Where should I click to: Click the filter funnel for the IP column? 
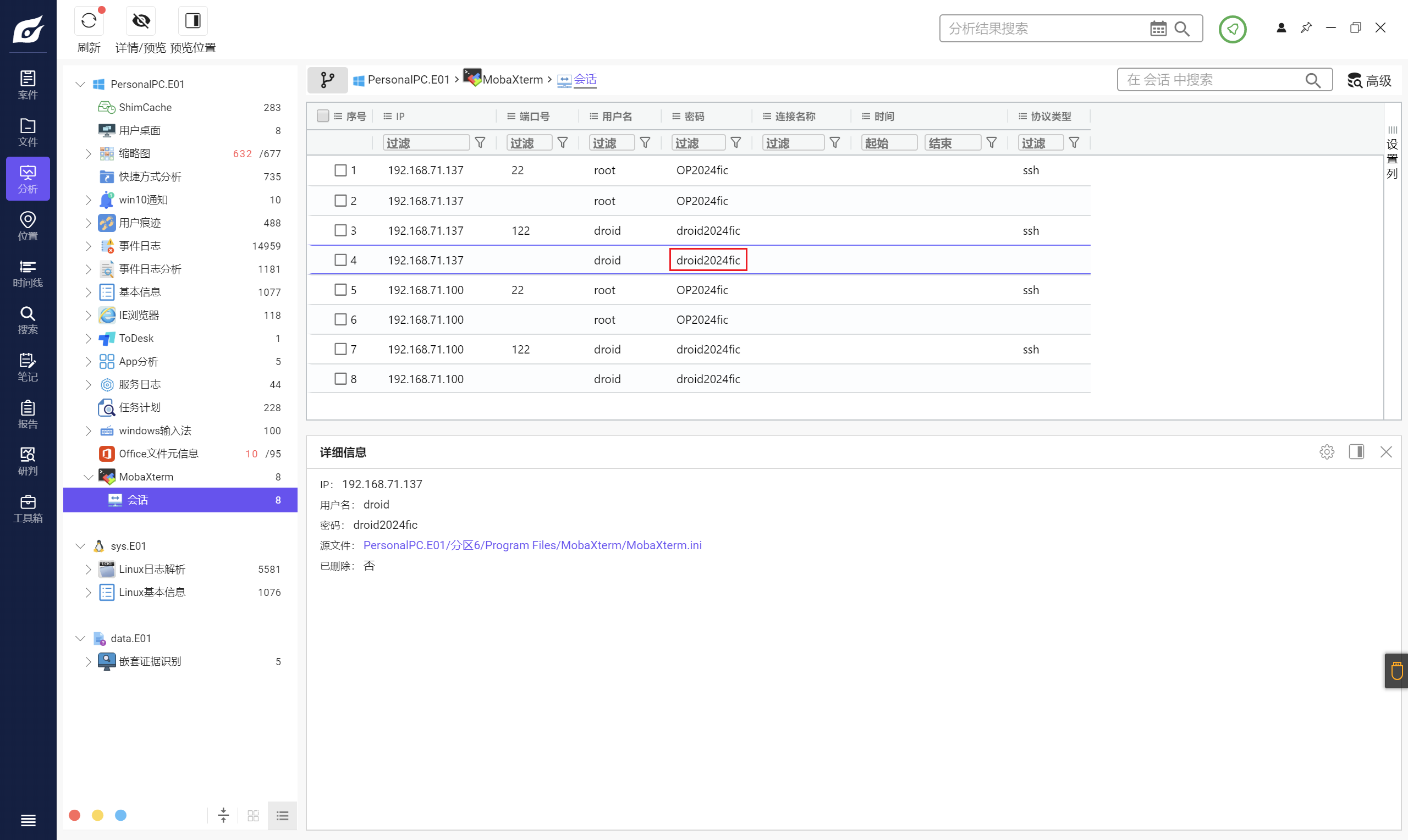[480, 142]
